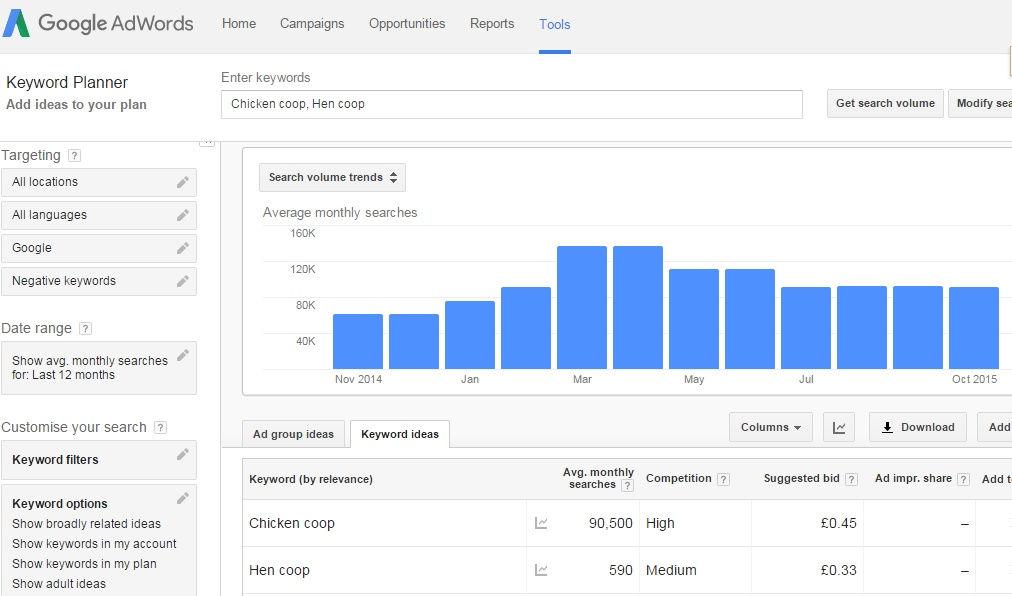Show trend chart for Chicken coop
Image resolution: width=1012 pixels, height=596 pixels.
541,523
